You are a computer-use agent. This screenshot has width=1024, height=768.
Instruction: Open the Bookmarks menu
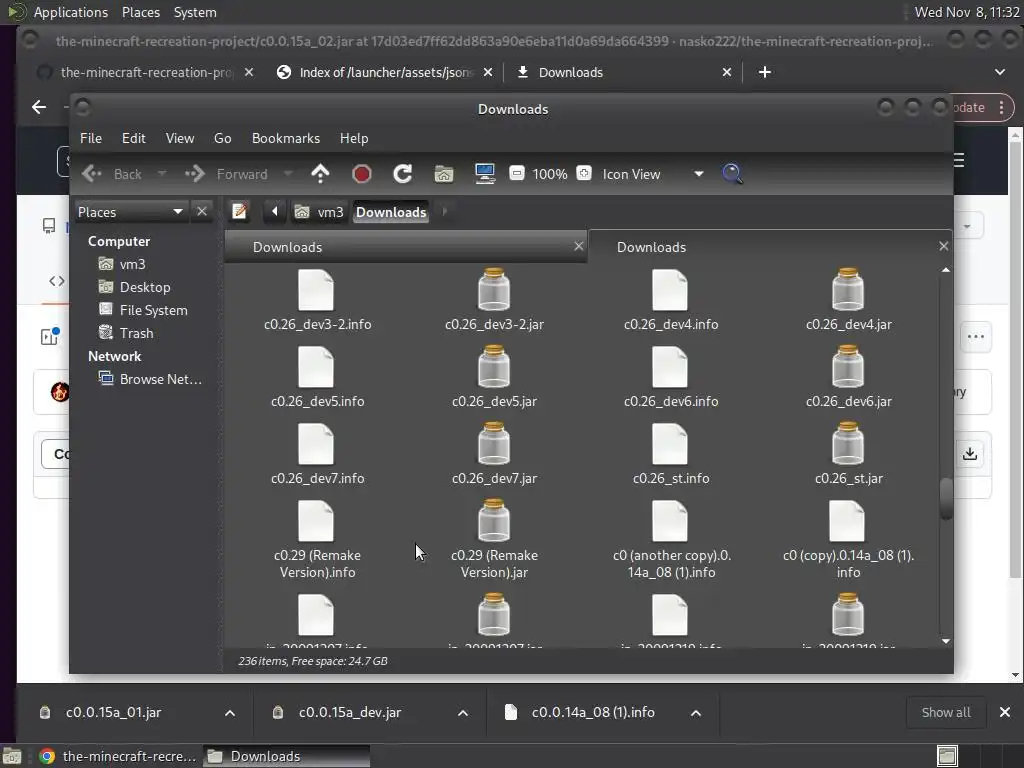286,138
